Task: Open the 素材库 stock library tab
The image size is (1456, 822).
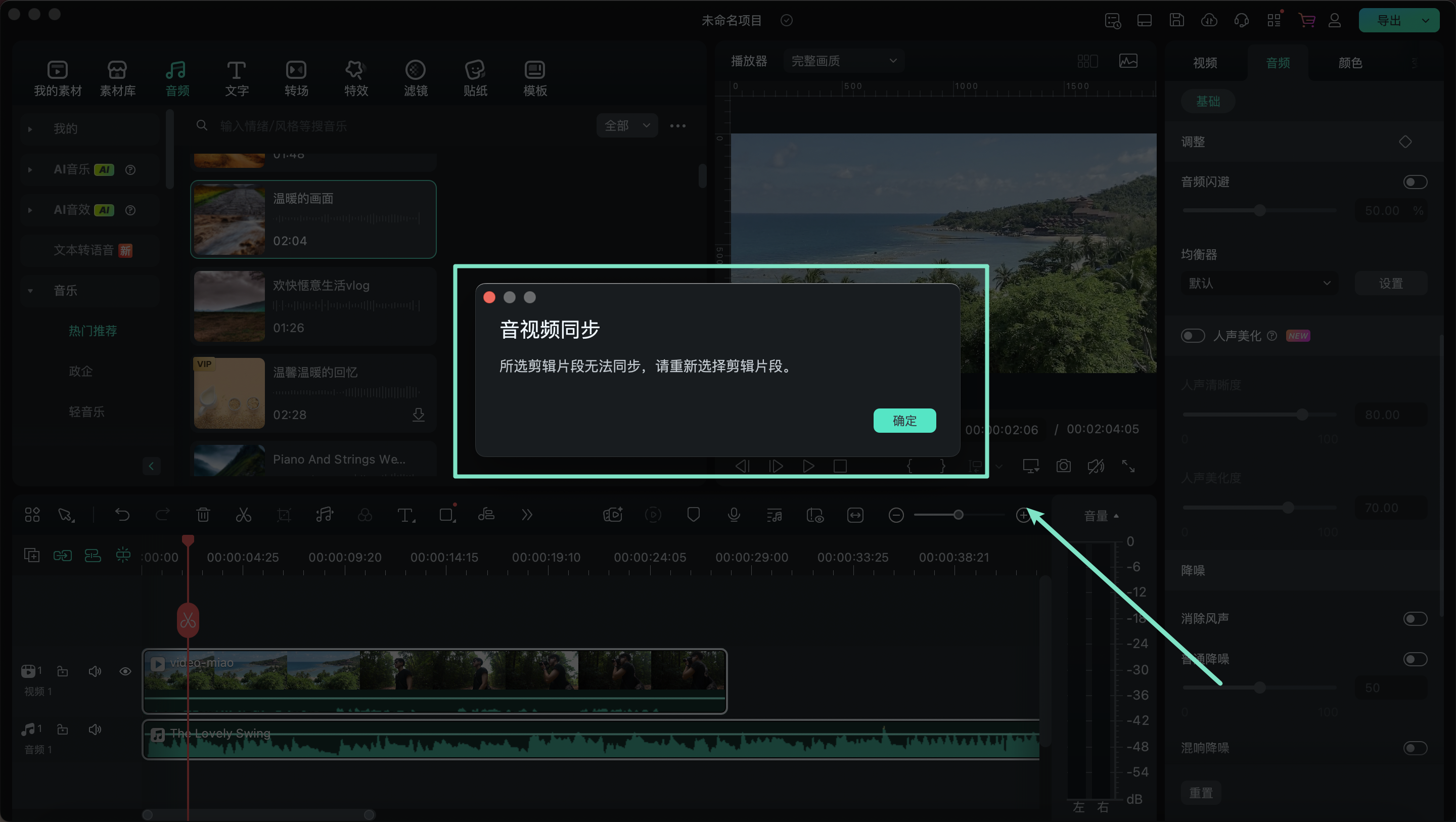Action: tap(118, 78)
